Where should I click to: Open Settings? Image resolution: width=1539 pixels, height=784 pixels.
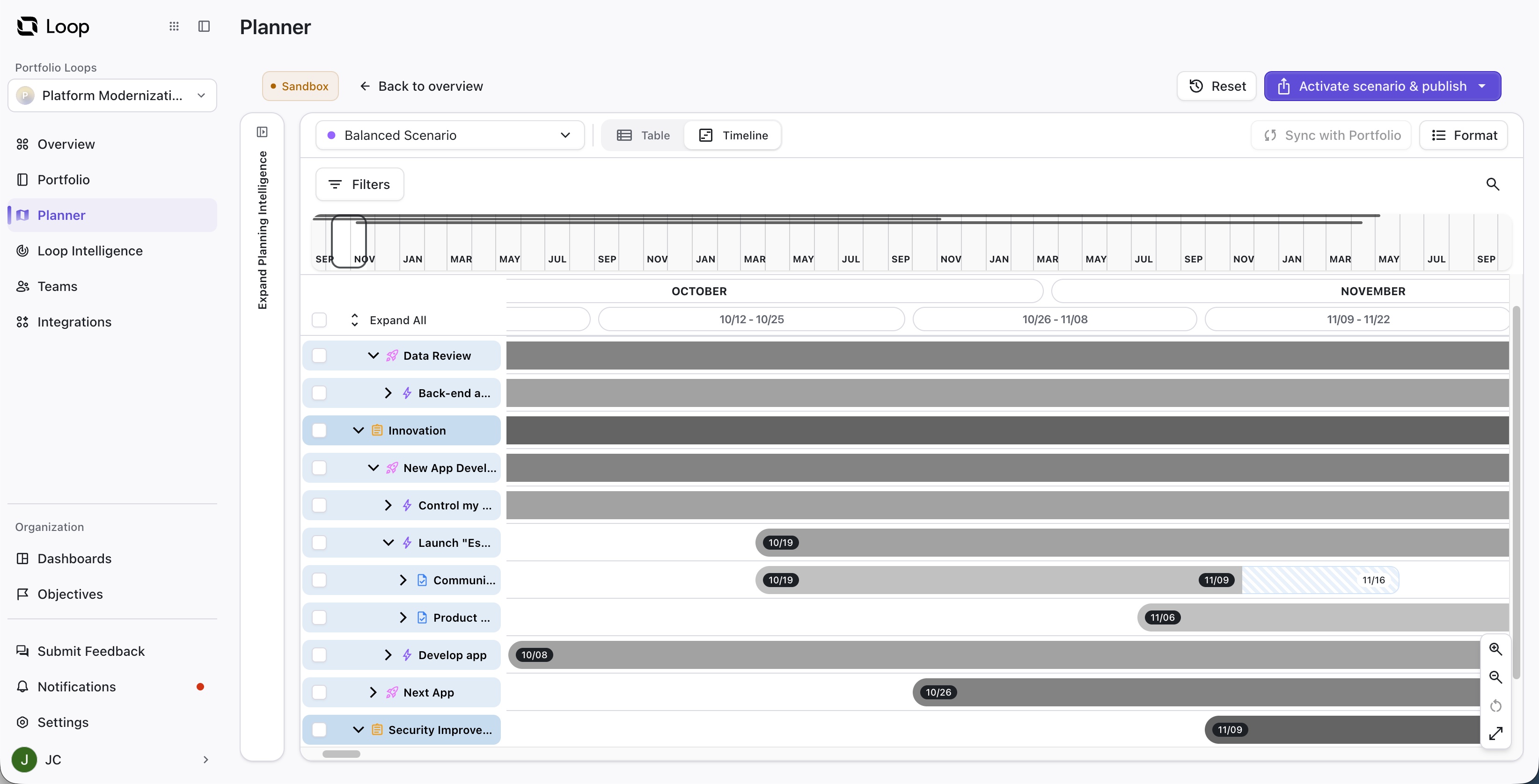point(112,722)
